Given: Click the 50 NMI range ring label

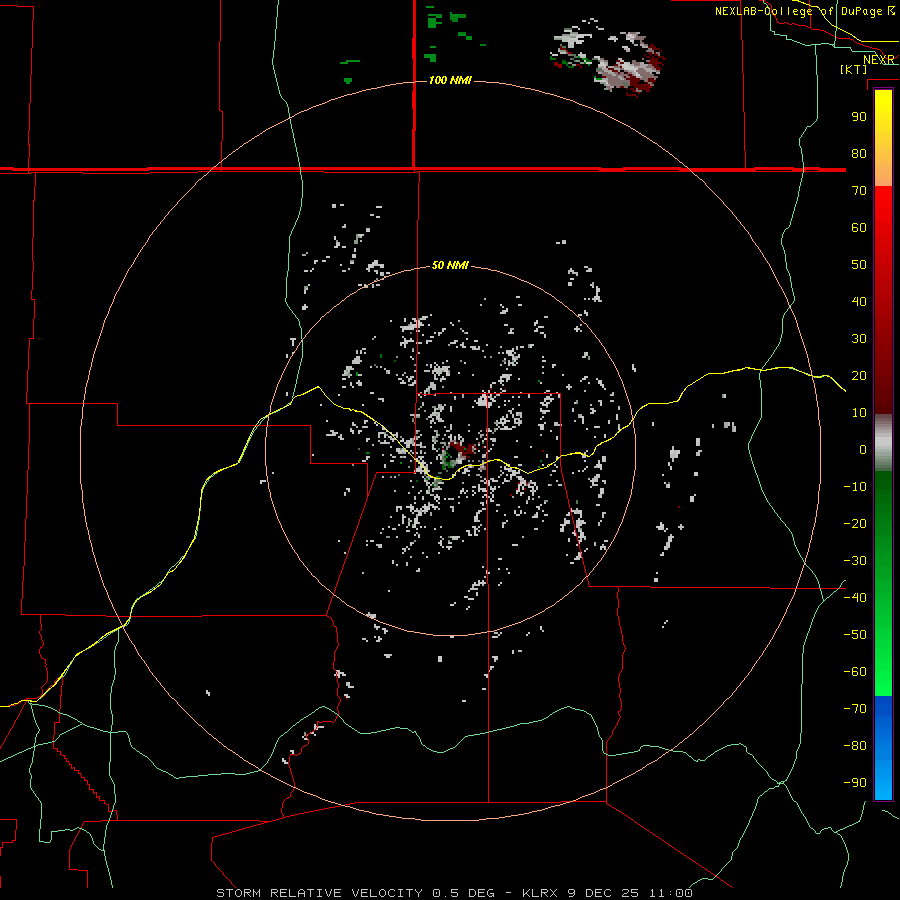Looking at the screenshot, I should tap(450, 265).
